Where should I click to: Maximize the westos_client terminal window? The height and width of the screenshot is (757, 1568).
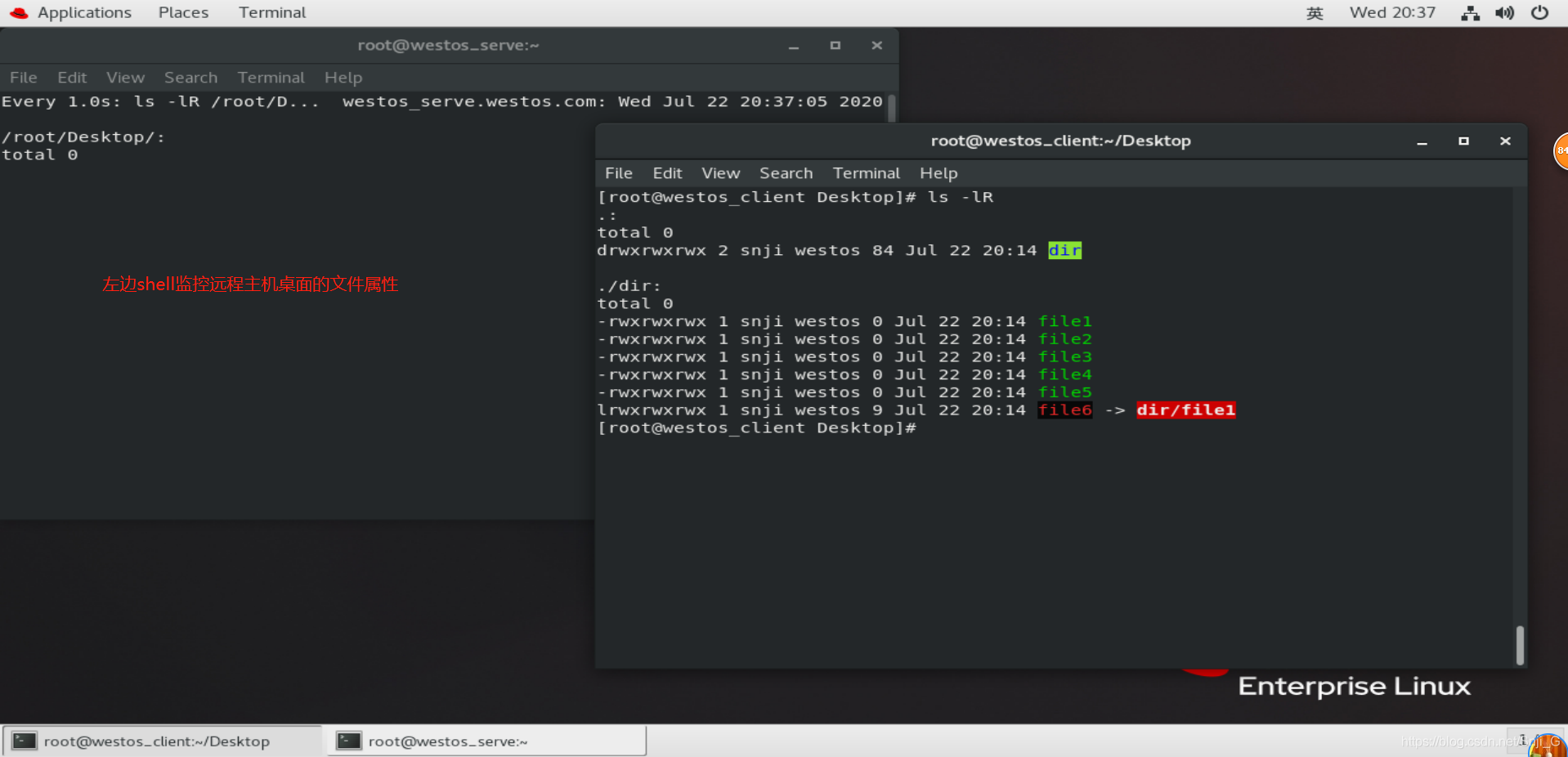[1463, 141]
